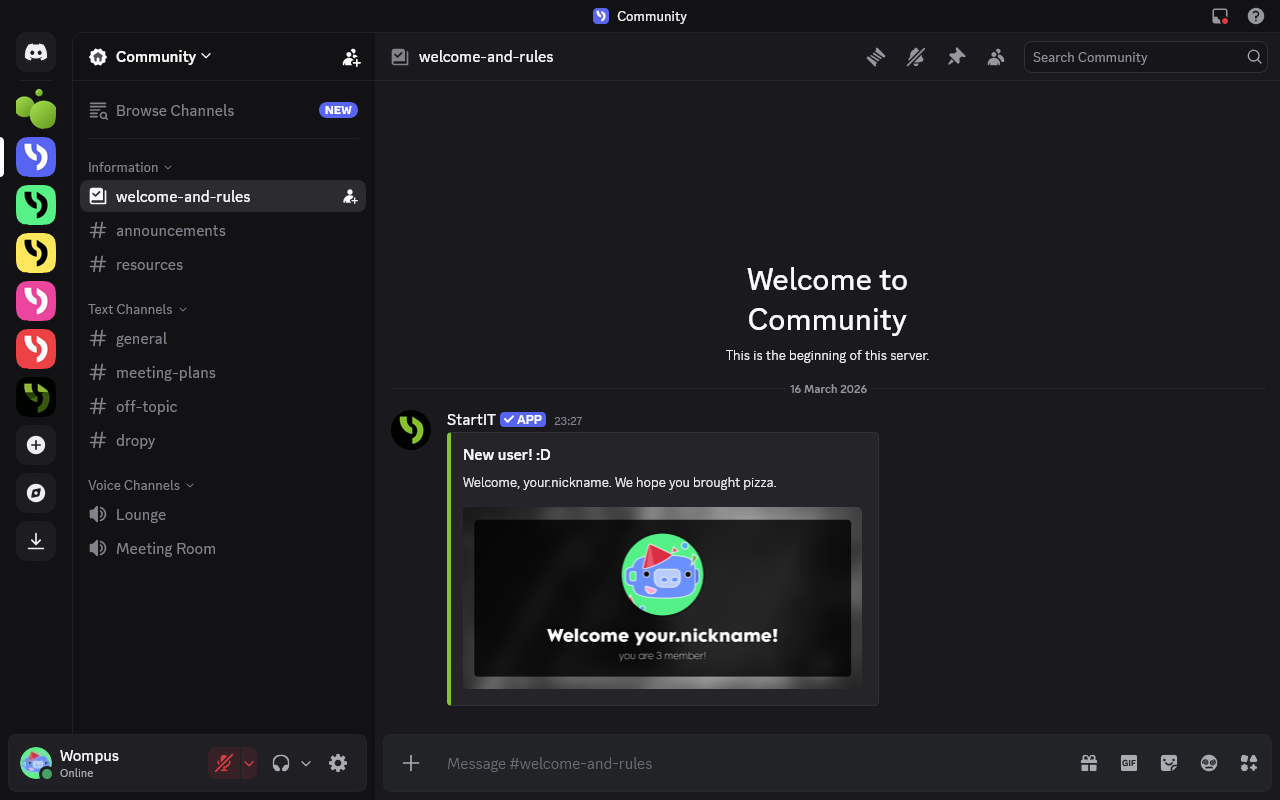Unmute the microphone
Image resolution: width=1280 pixels, height=800 pixels.
[x=222, y=762]
